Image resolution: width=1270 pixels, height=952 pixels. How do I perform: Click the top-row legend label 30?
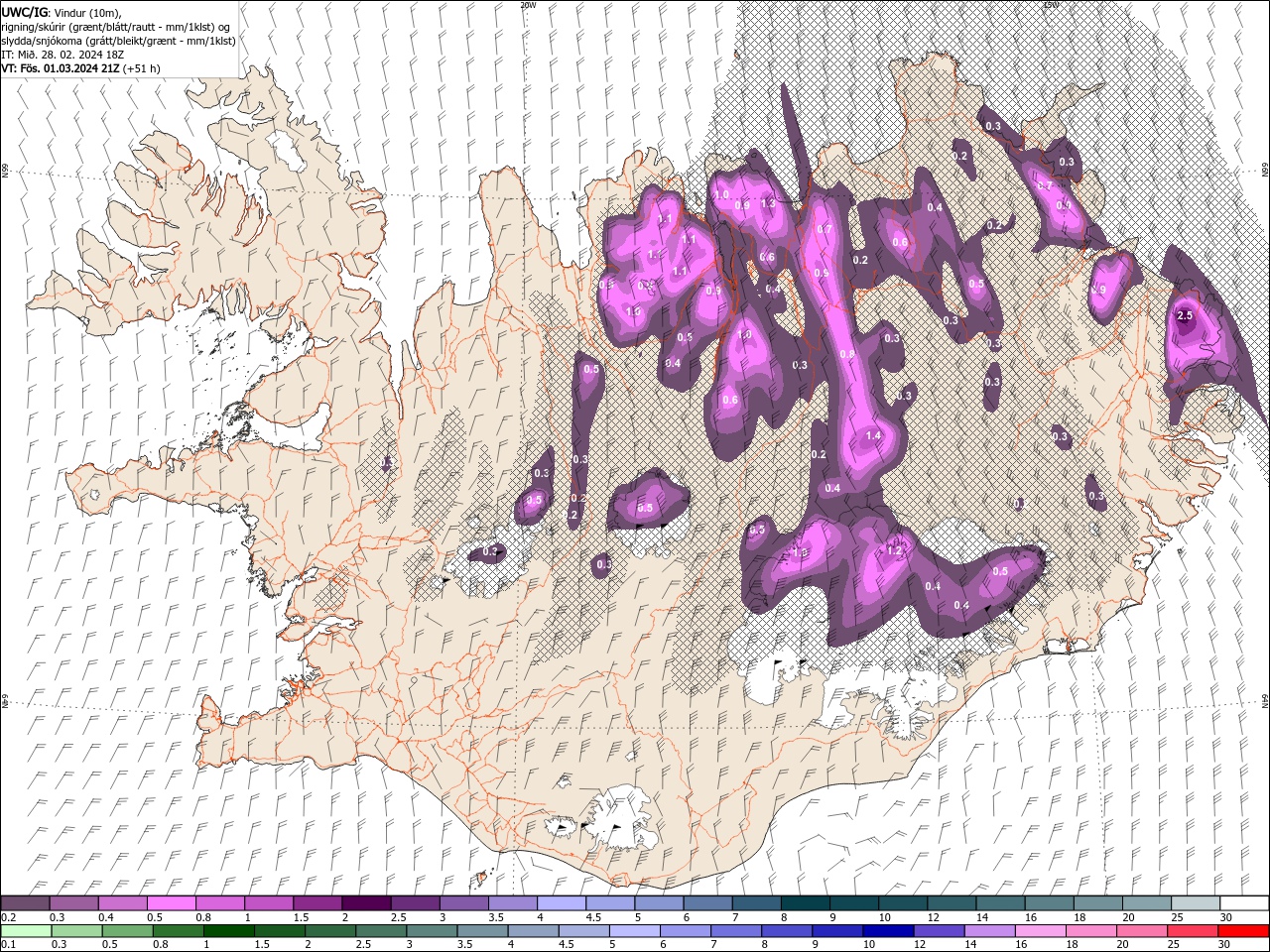point(1225,917)
